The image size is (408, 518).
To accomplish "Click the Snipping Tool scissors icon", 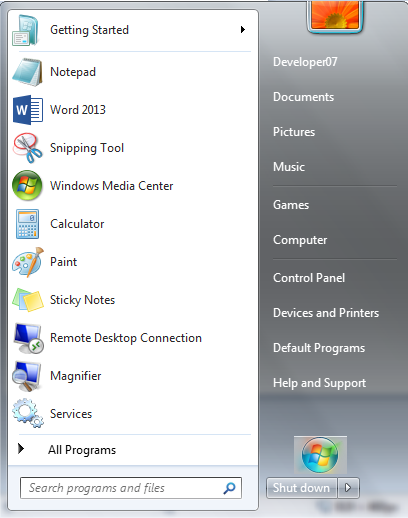I will pos(27,148).
